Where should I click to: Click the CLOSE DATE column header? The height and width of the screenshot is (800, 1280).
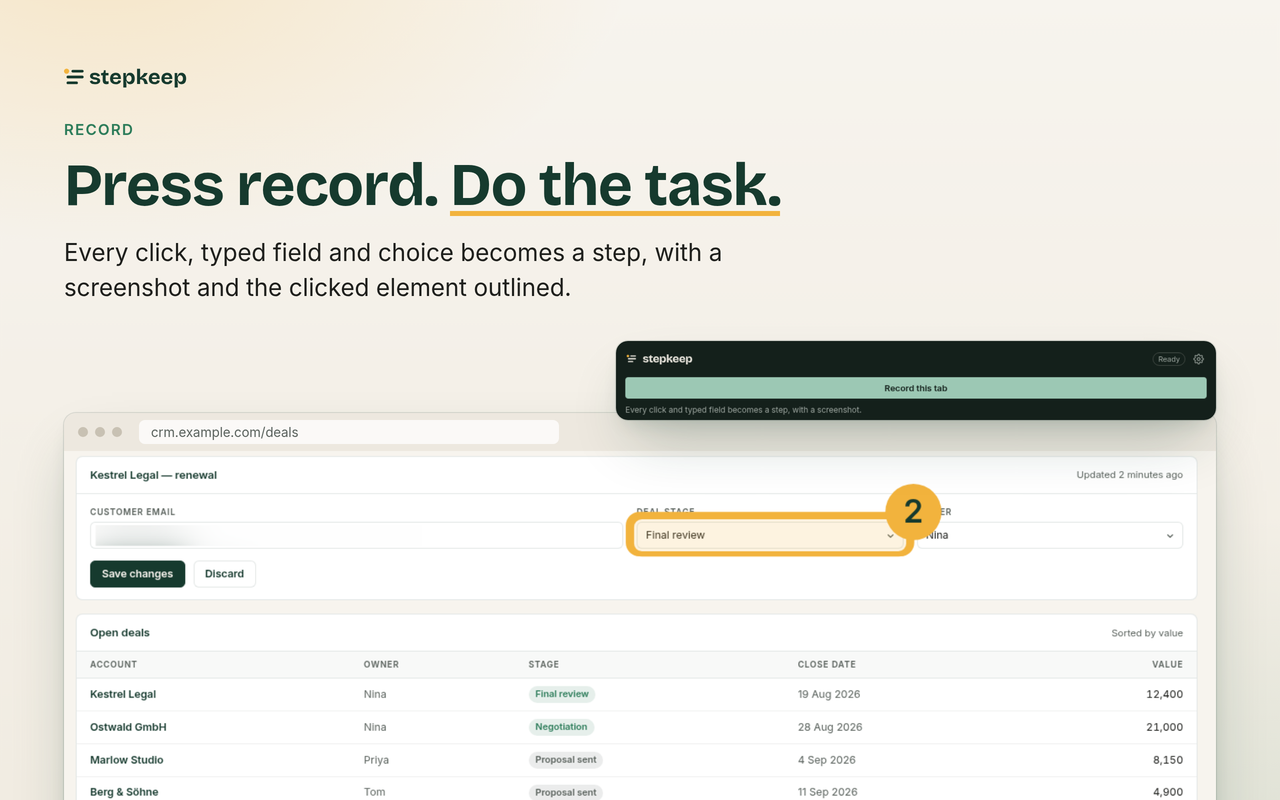[x=827, y=664]
